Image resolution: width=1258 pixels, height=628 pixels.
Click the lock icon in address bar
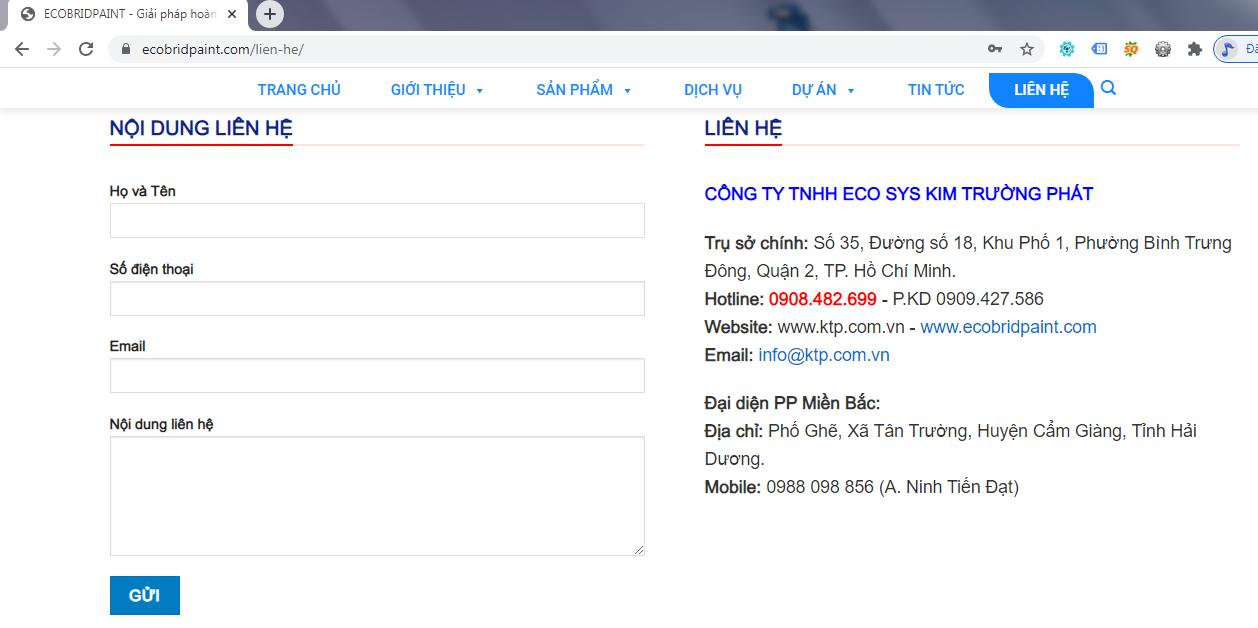click(126, 49)
